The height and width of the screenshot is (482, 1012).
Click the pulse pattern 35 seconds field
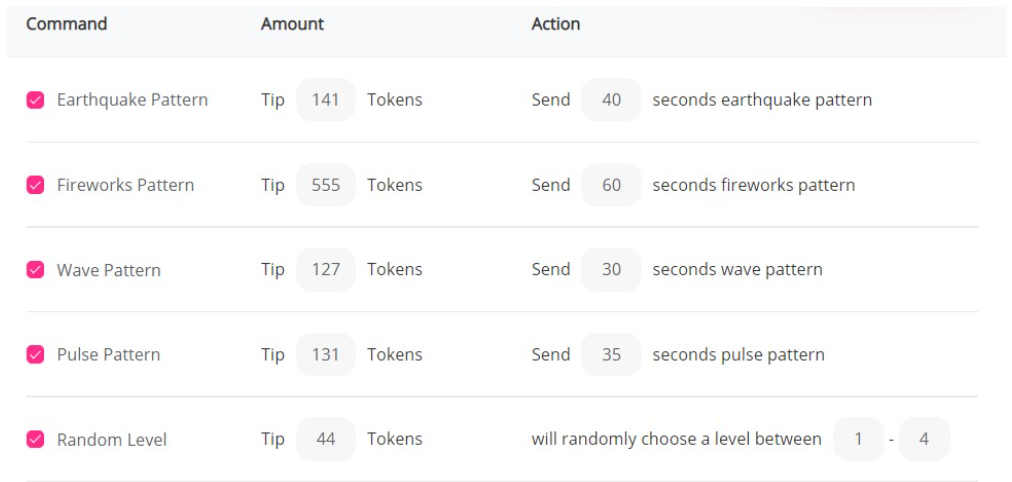pos(611,354)
